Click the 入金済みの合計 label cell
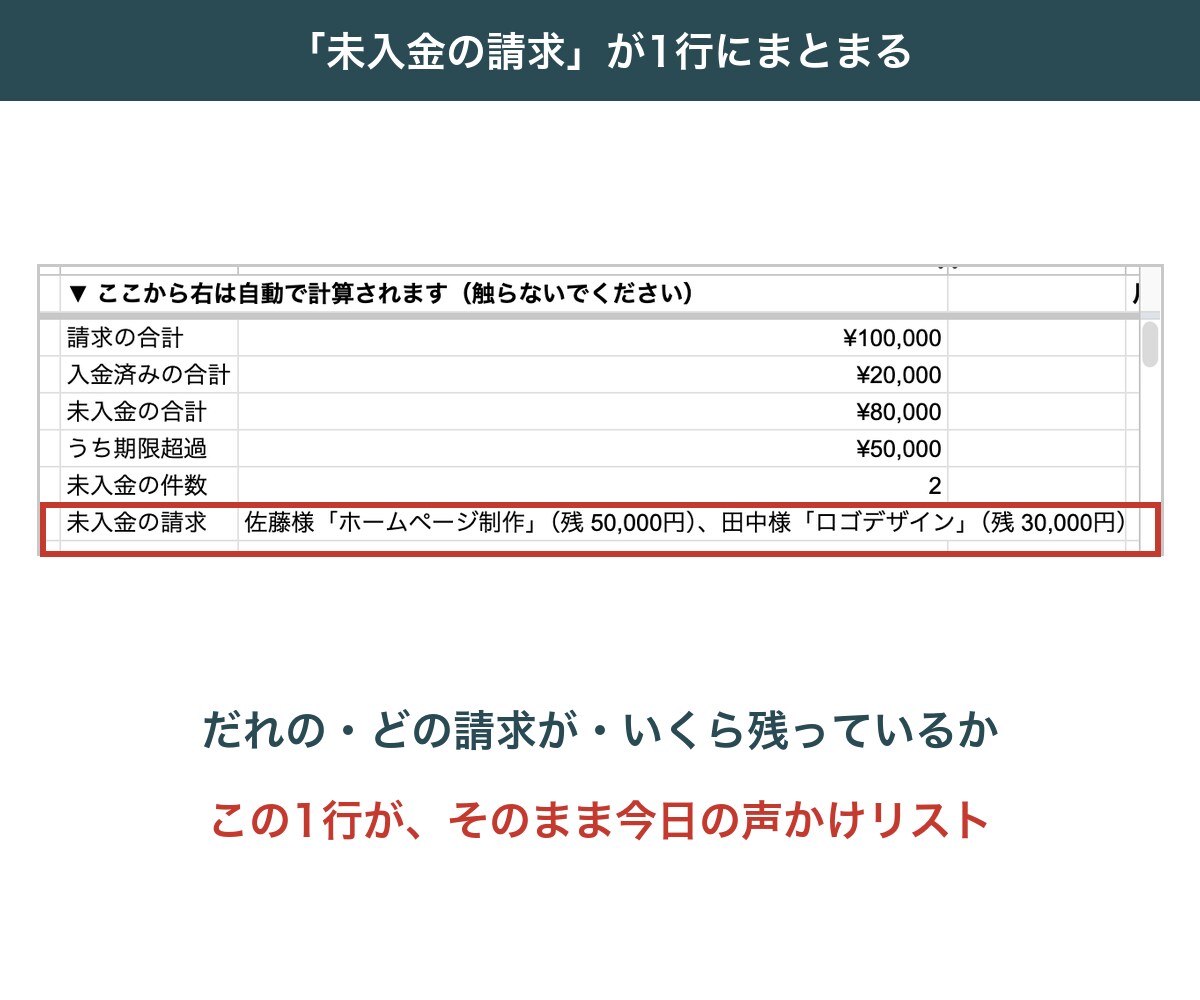This screenshot has width=1200, height=1000. pos(149,375)
